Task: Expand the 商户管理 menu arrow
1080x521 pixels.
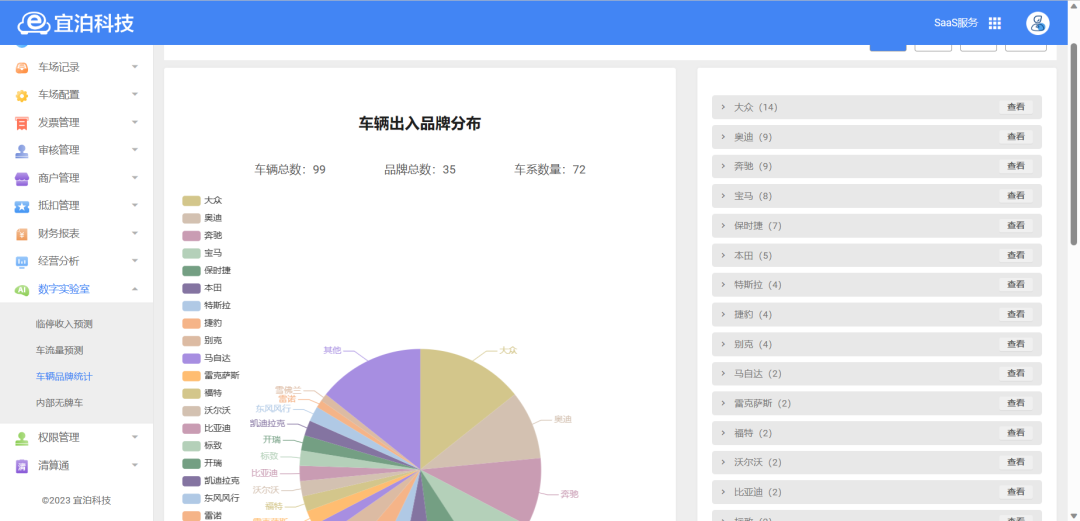Action: [135, 178]
